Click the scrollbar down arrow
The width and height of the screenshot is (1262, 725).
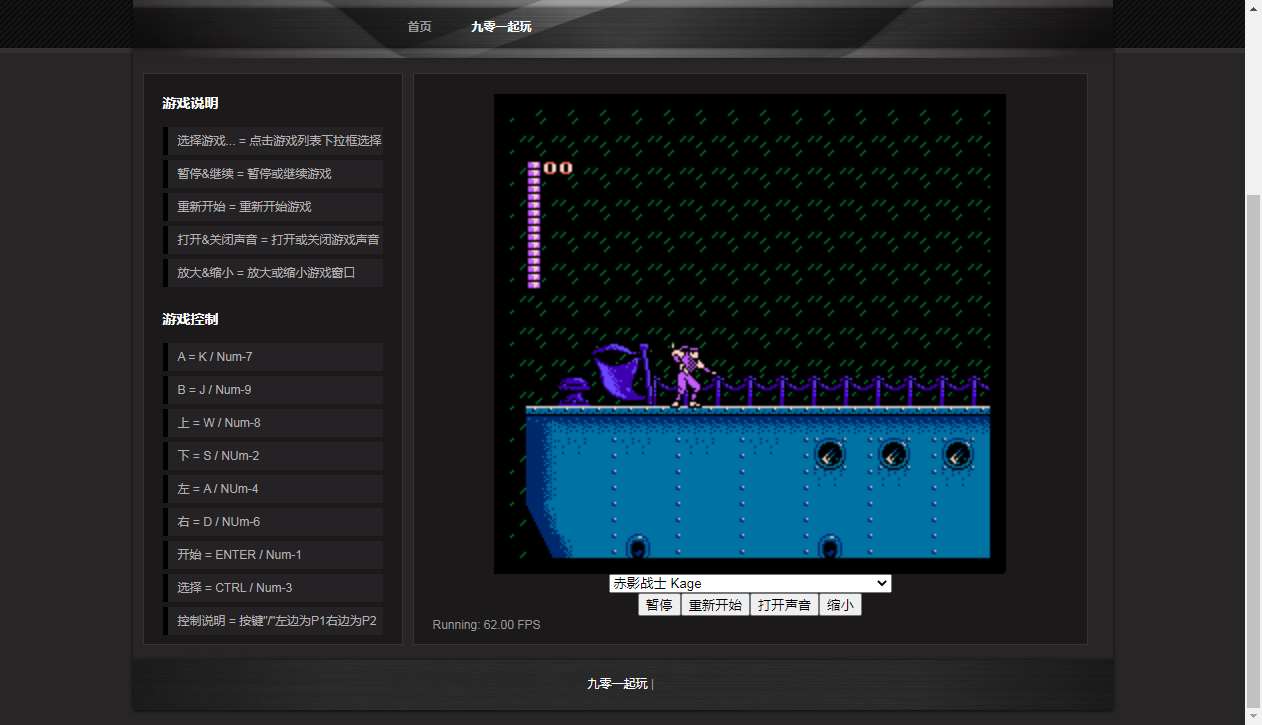pos(1253,716)
